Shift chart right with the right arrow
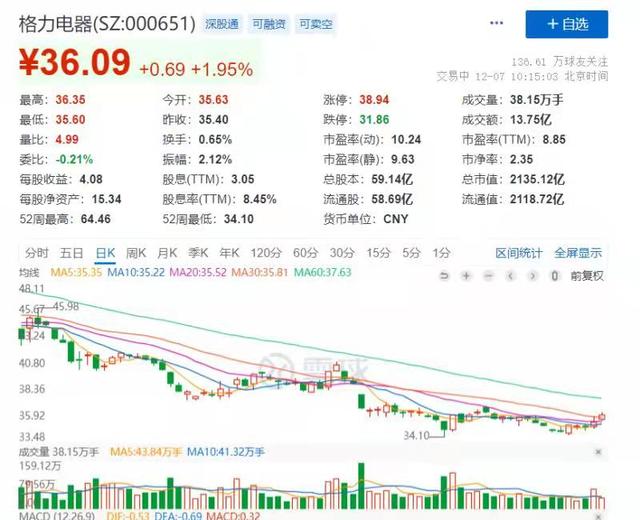 click(x=532, y=276)
